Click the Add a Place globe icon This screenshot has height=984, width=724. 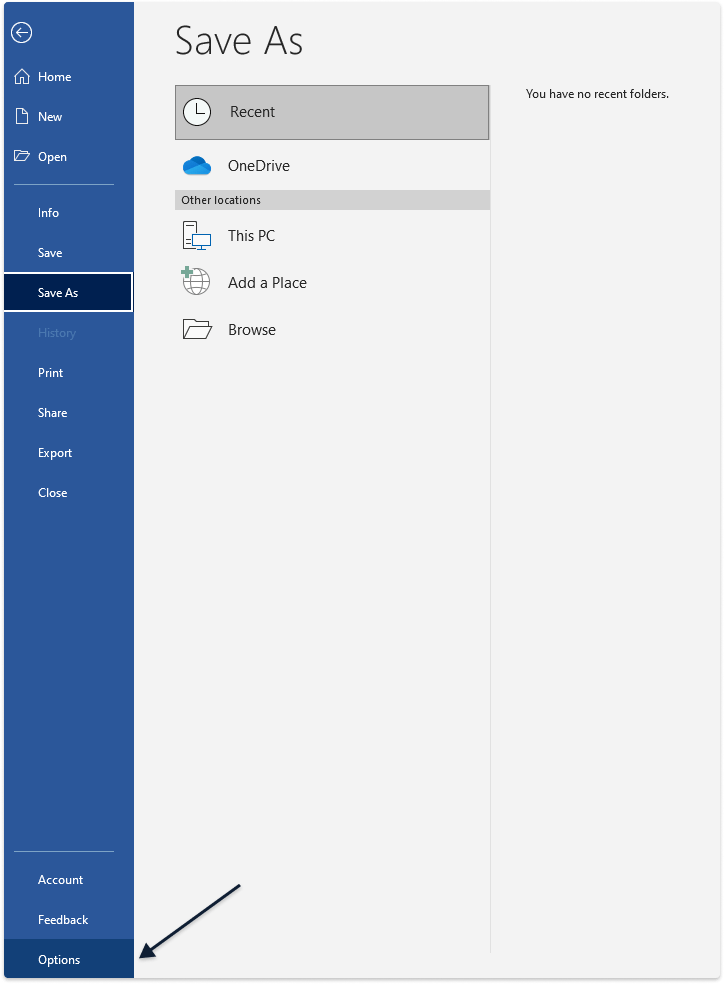196,281
